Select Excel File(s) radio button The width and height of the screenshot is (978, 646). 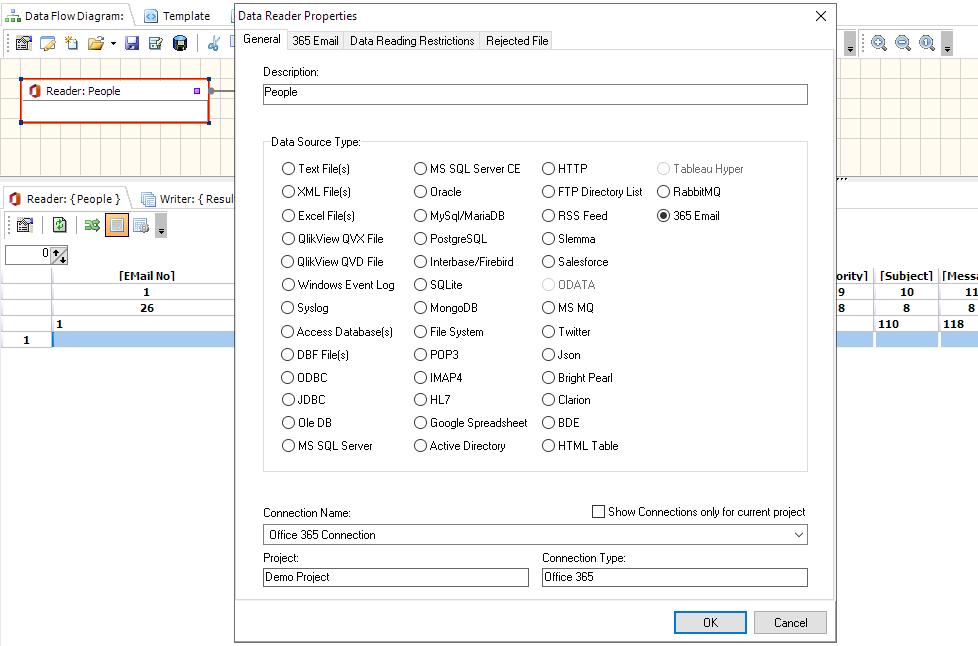(288, 216)
